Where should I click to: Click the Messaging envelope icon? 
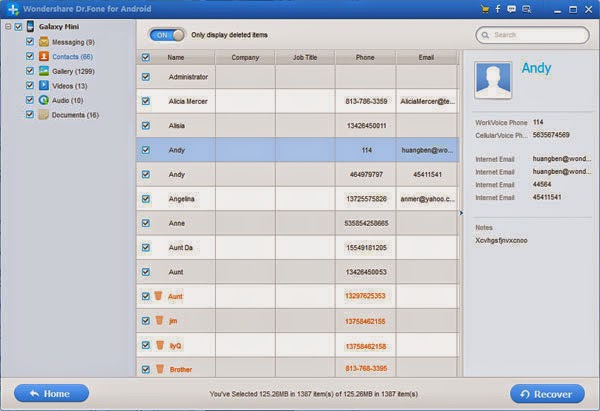(44, 41)
